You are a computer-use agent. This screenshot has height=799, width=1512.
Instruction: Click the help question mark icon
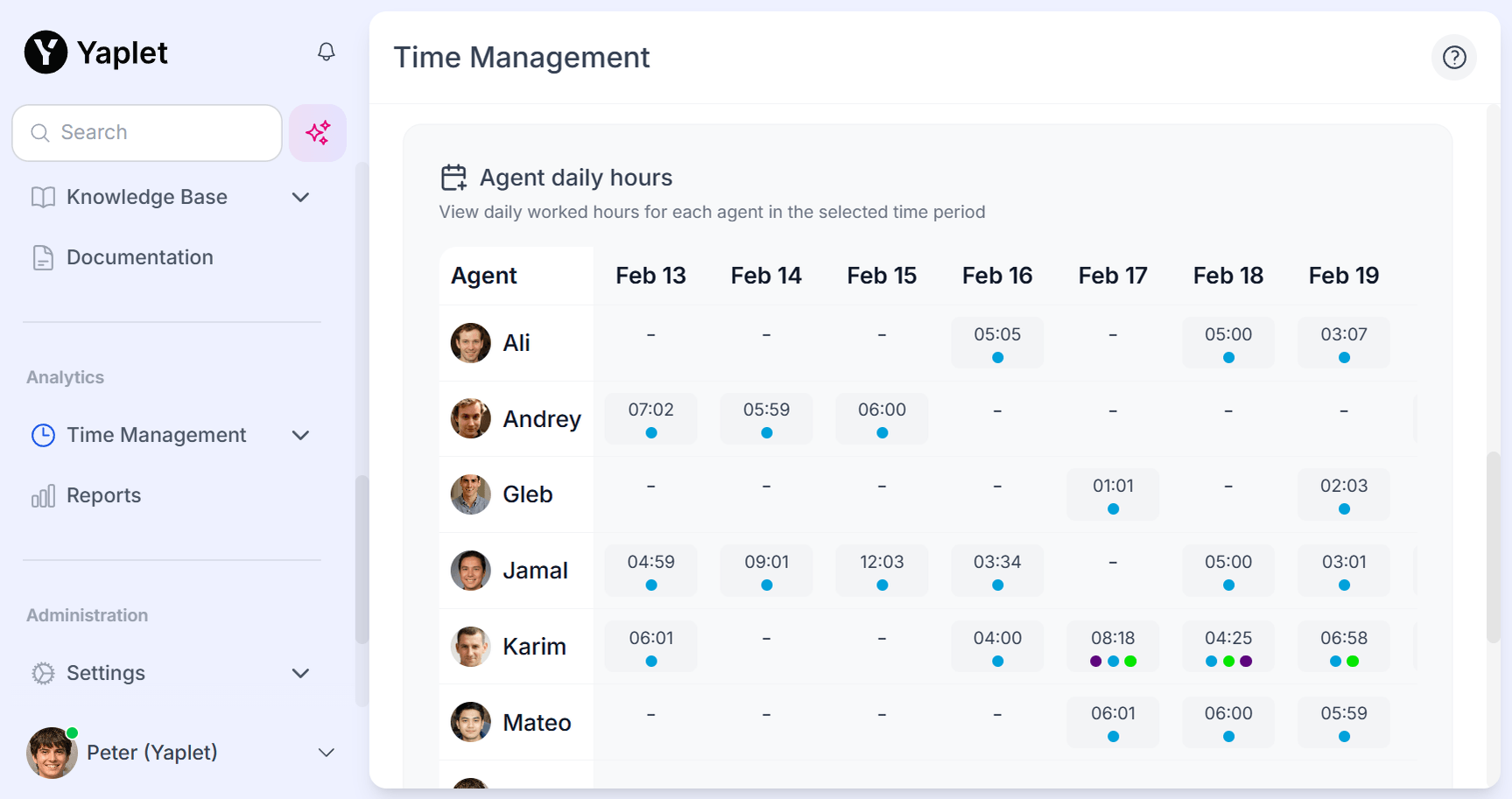click(1453, 58)
